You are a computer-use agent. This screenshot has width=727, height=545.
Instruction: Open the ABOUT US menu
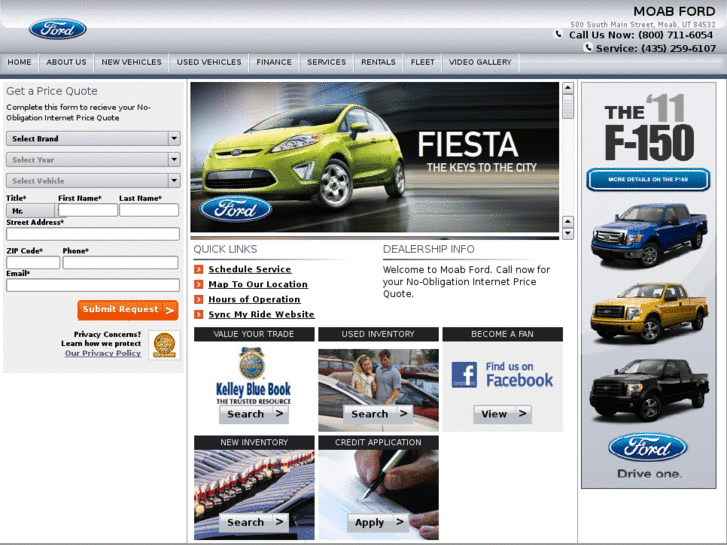pyautogui.click(x=66, y=62)
